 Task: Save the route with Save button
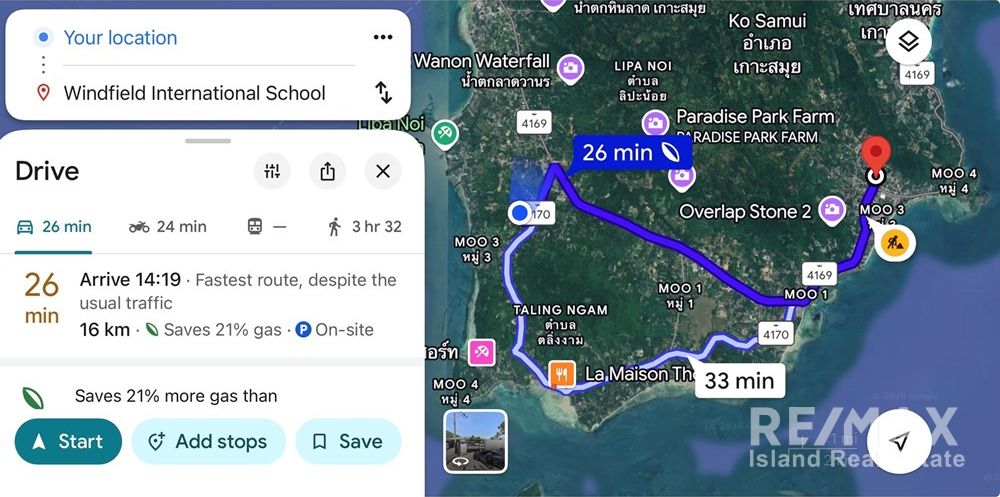[348, 441]
